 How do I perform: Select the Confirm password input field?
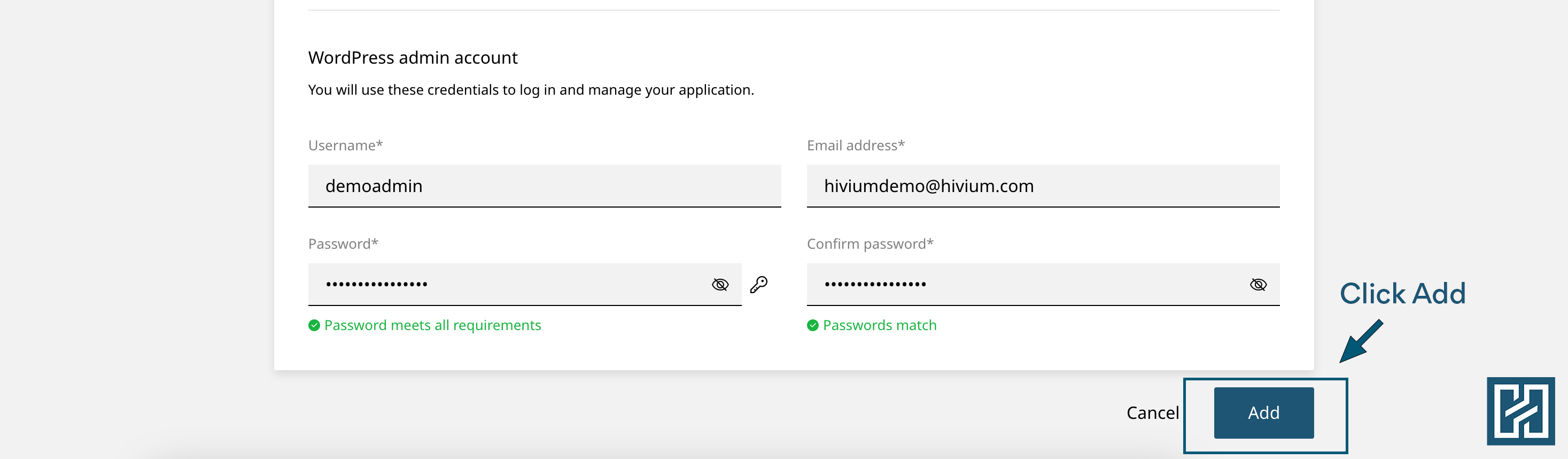coord(1022,285)
